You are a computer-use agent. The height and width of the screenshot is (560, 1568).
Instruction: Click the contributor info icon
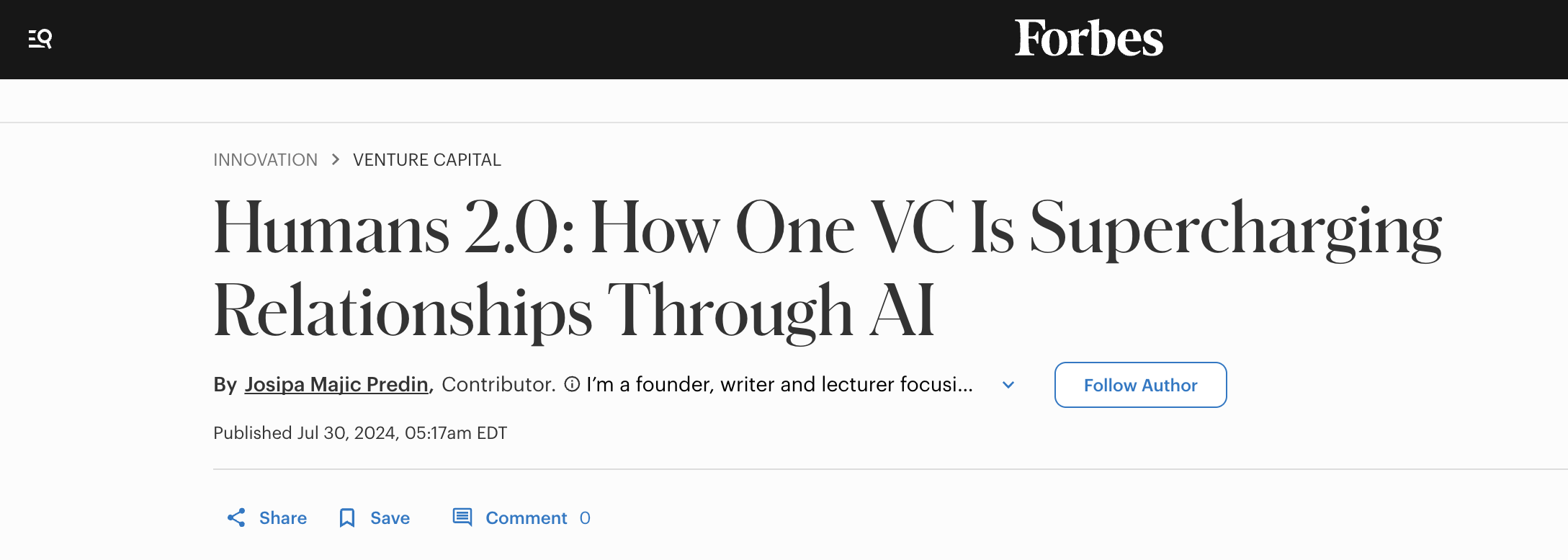click(572, 385)
